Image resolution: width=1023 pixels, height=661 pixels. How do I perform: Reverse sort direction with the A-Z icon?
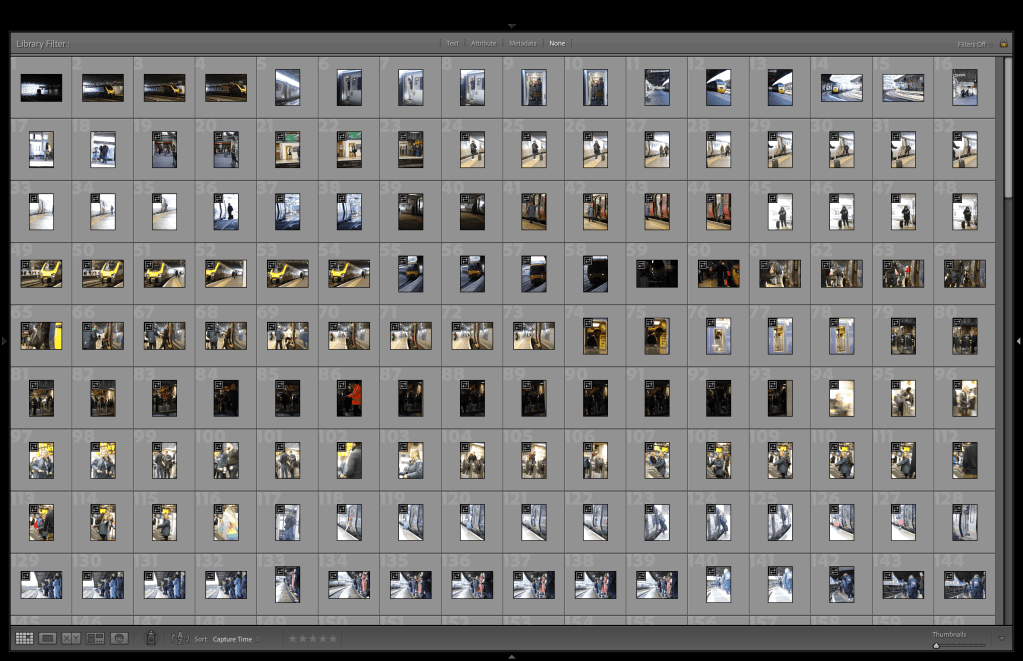(180, 638)
